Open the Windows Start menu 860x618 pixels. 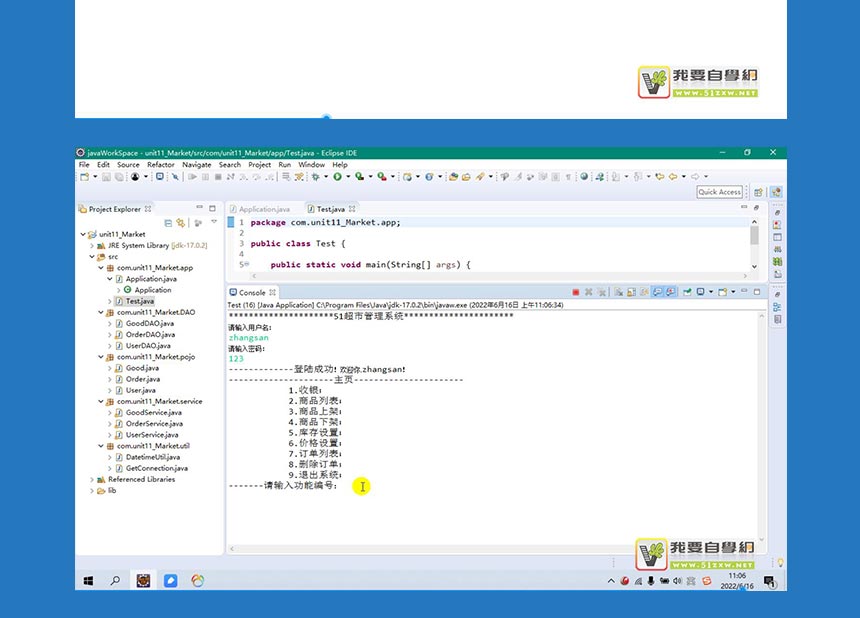tap(88, 581)
